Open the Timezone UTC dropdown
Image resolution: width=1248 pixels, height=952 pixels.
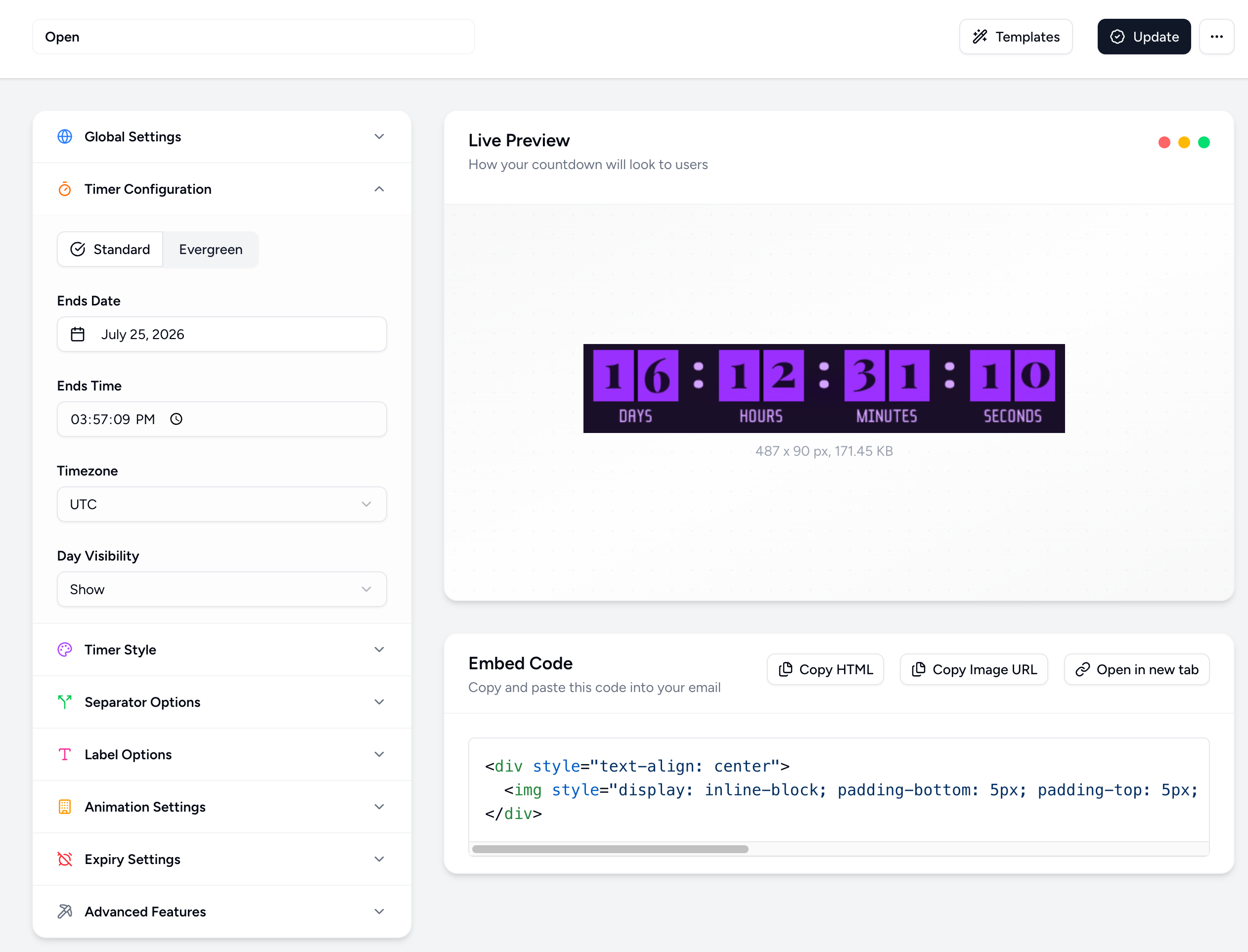pyautogui.click(x=222, y=504)
